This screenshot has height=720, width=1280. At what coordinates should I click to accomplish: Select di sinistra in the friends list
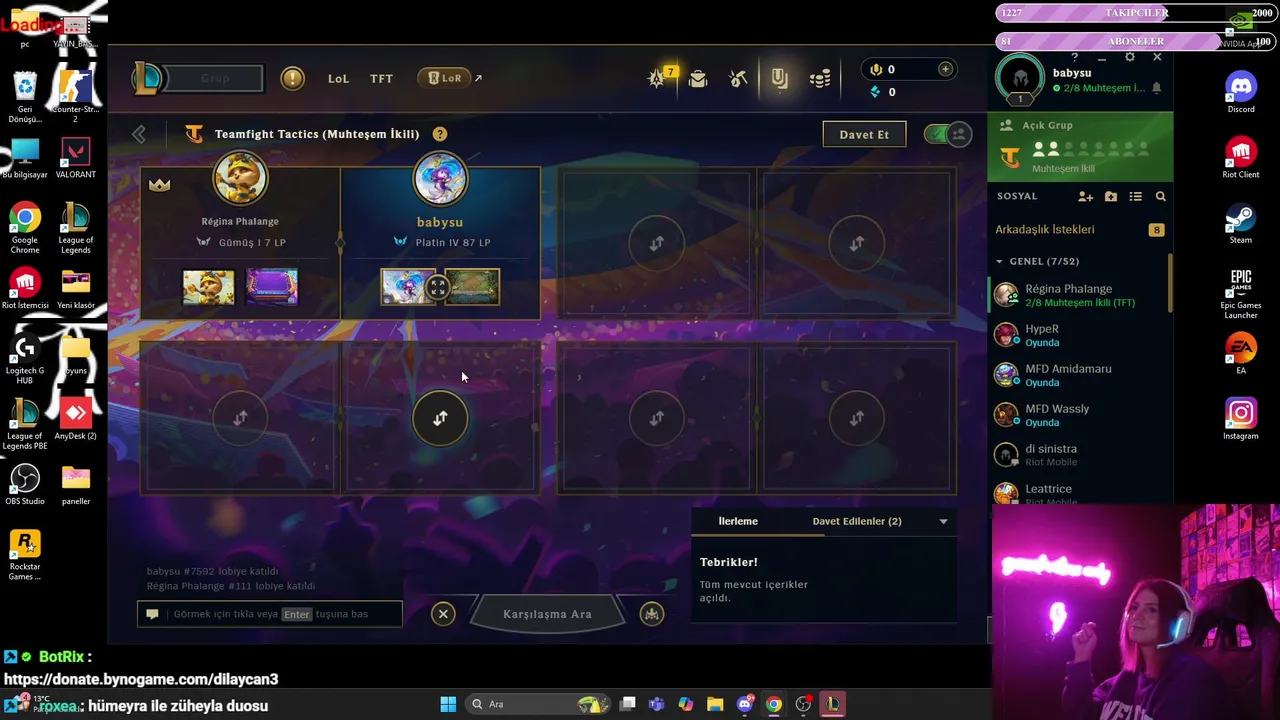pyautogui.click(x=1079, y=455)
